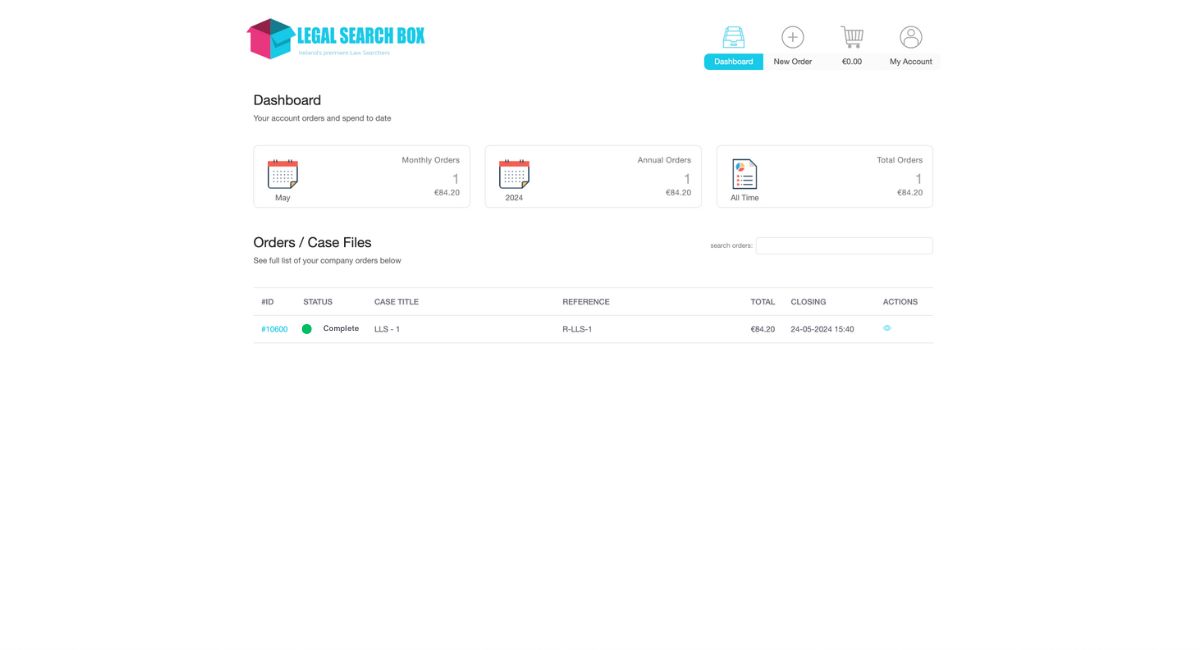Focus the search orders input field
The height and width of the screenshot is (650, 1200).
point(844,246)
